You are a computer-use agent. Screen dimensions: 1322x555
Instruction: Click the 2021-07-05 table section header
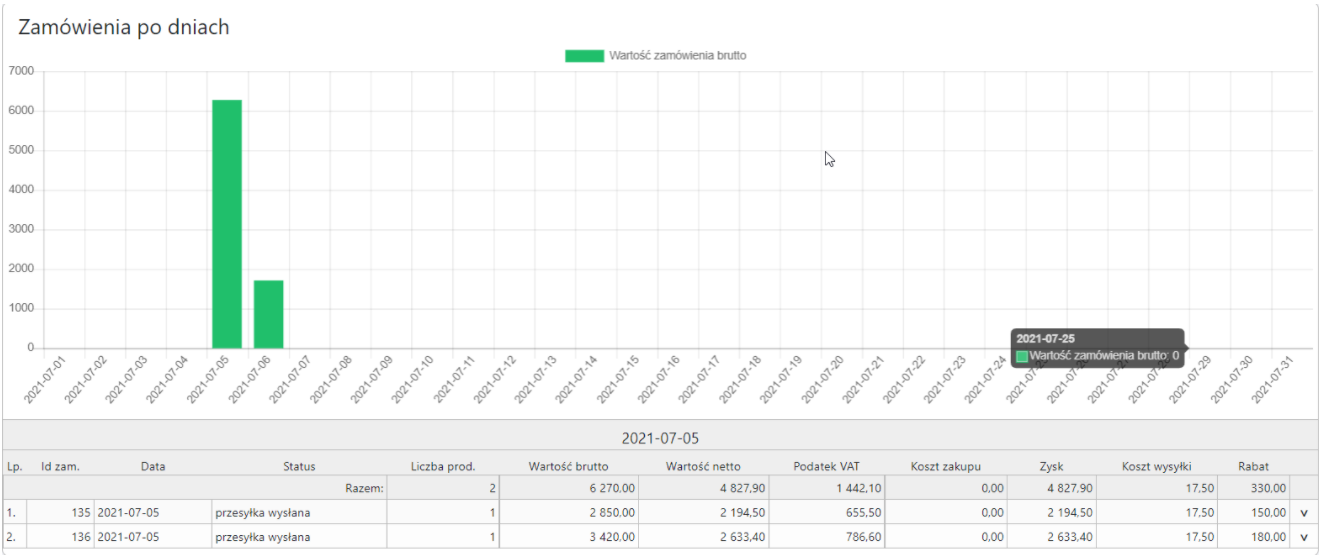click(x=660, y=439)
